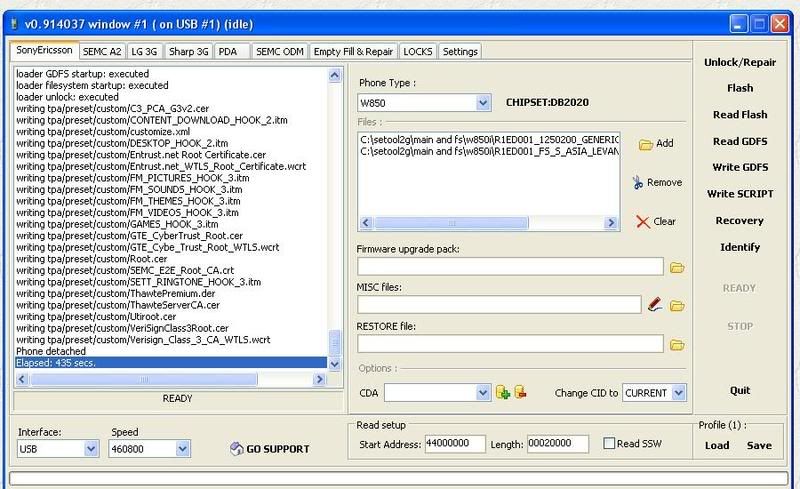Click the log vertical scrollbar thumb
This screenshot has height=489, width=800.
[335, 343]
